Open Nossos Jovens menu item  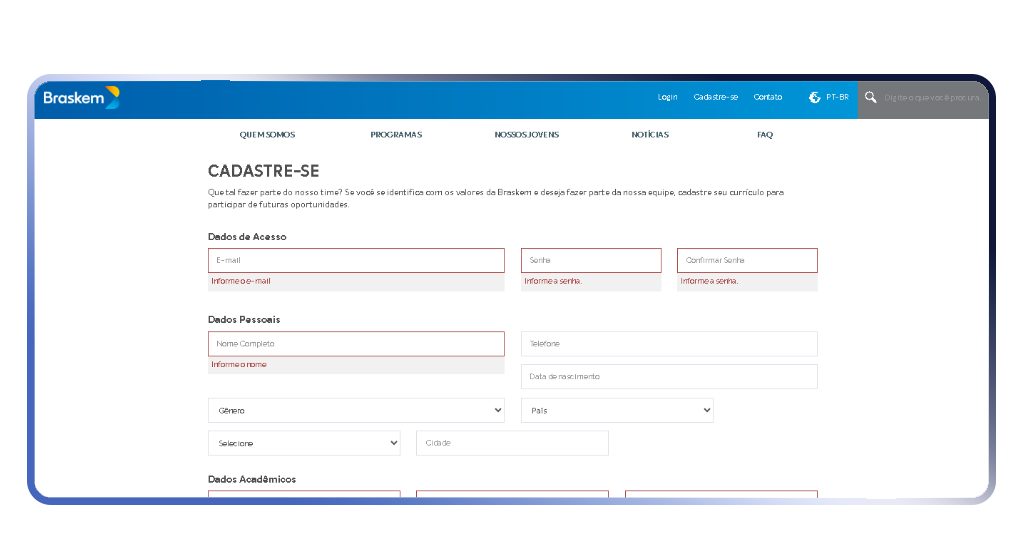526,135
